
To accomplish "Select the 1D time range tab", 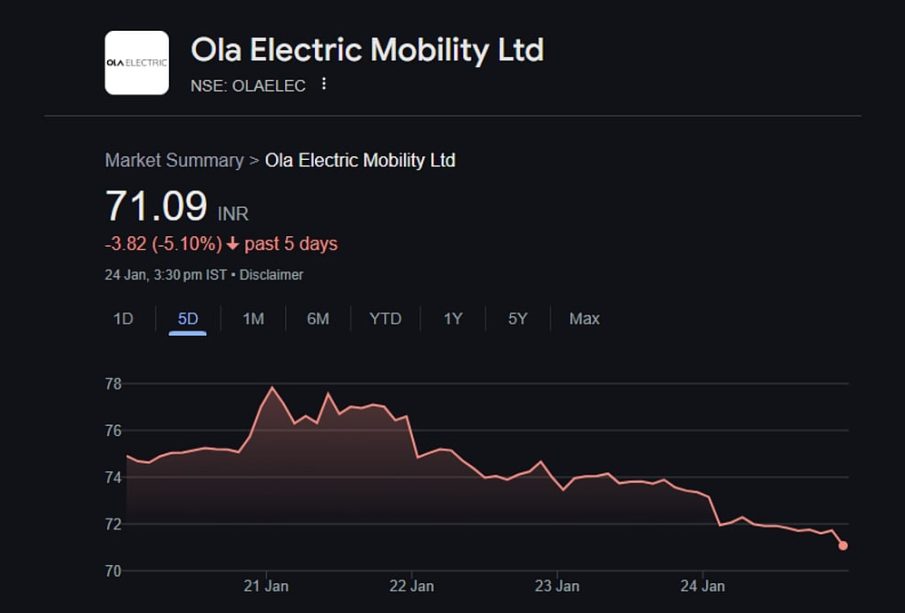I will click(123, 319).
